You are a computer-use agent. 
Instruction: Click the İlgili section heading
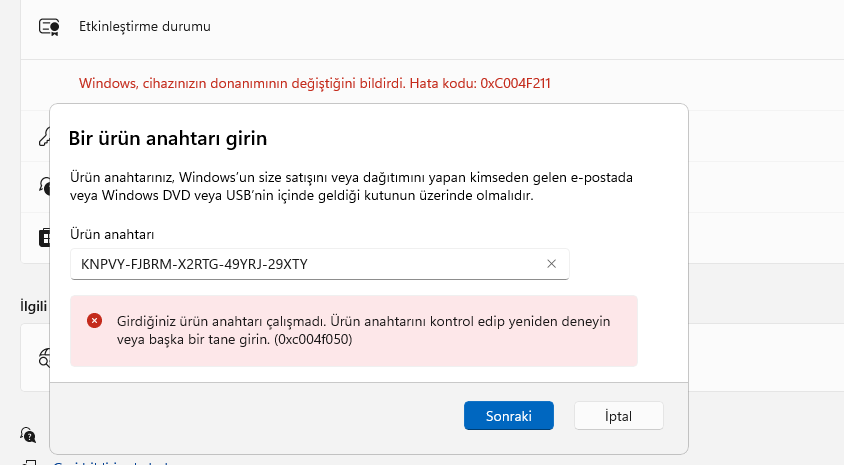point(33,306)
